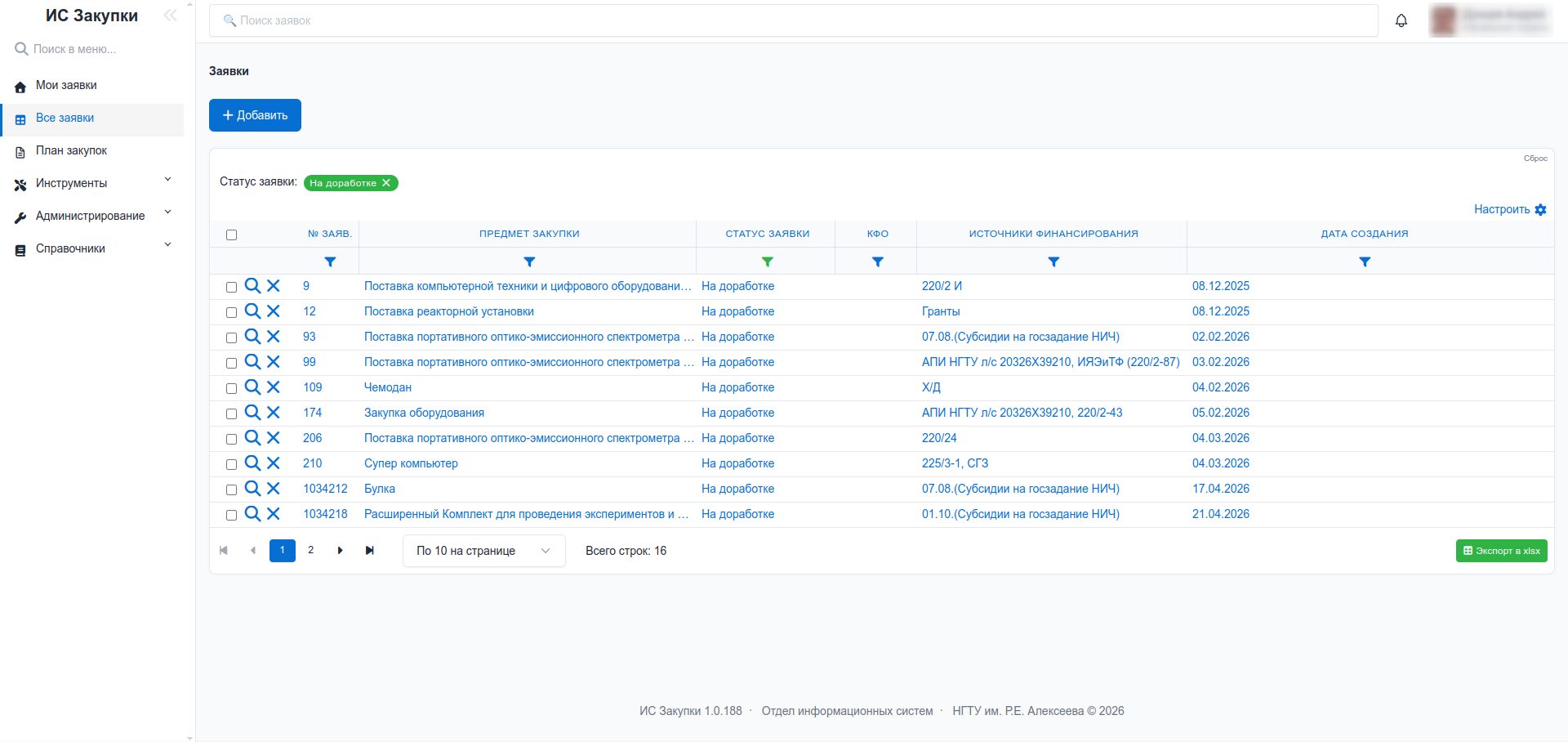Open the filter for Источники финансирования column
This screenshot has height=742, width=1568.
1053,261
